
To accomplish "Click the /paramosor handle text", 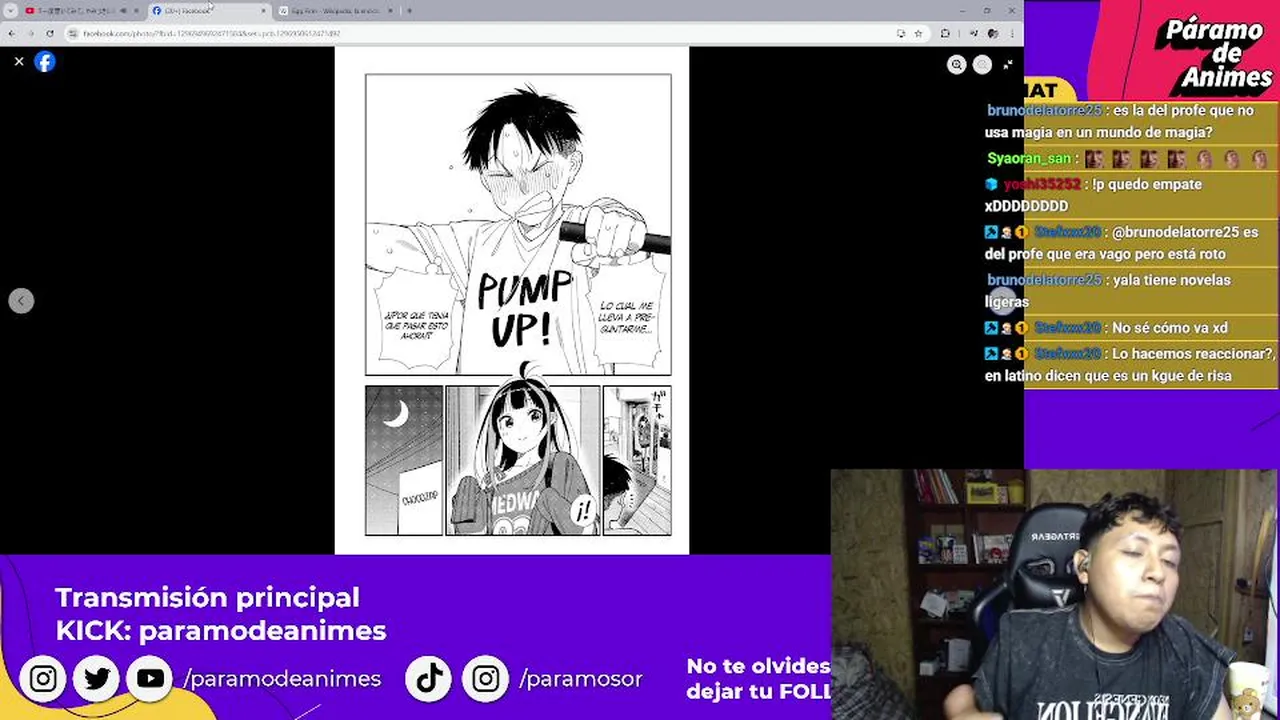I will [581, 679].
